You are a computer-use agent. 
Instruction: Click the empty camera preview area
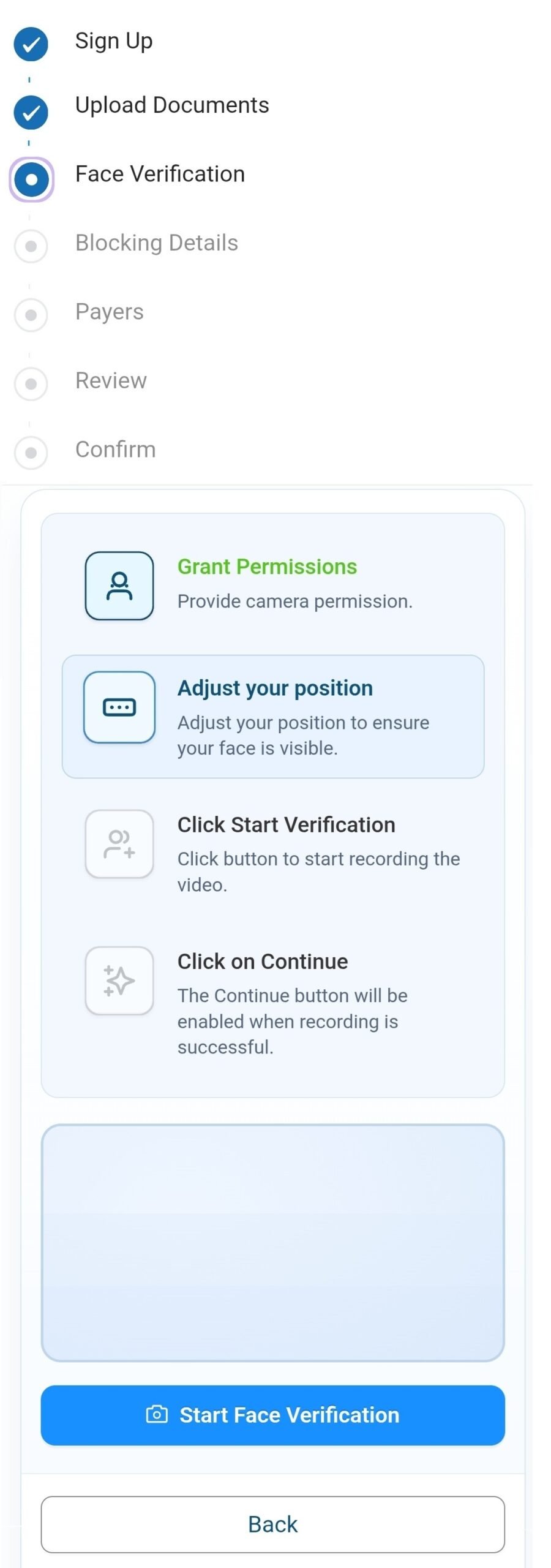point(273,1242)
